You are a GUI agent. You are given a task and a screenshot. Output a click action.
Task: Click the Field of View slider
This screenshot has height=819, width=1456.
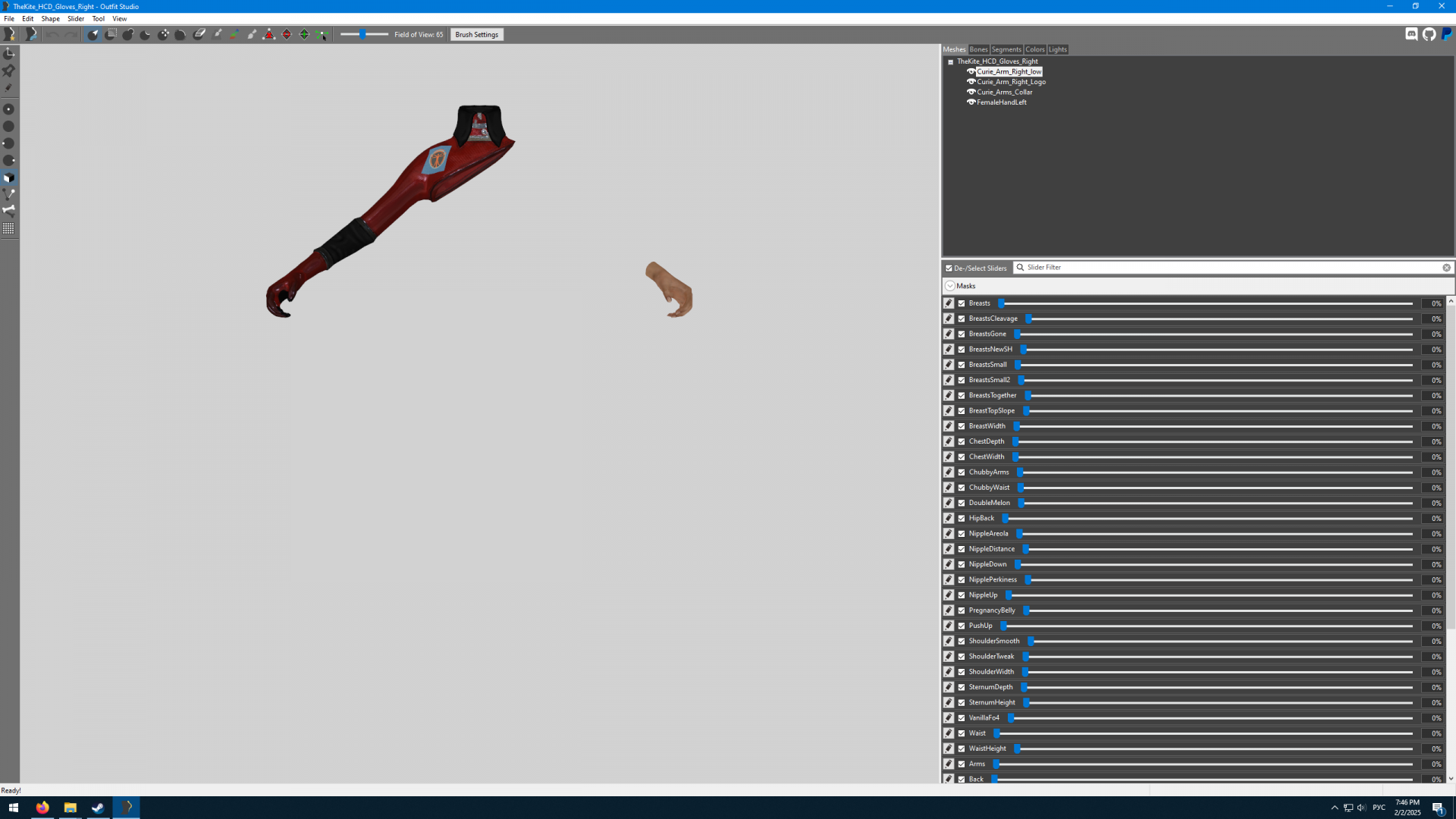click(x=363, y=34)
